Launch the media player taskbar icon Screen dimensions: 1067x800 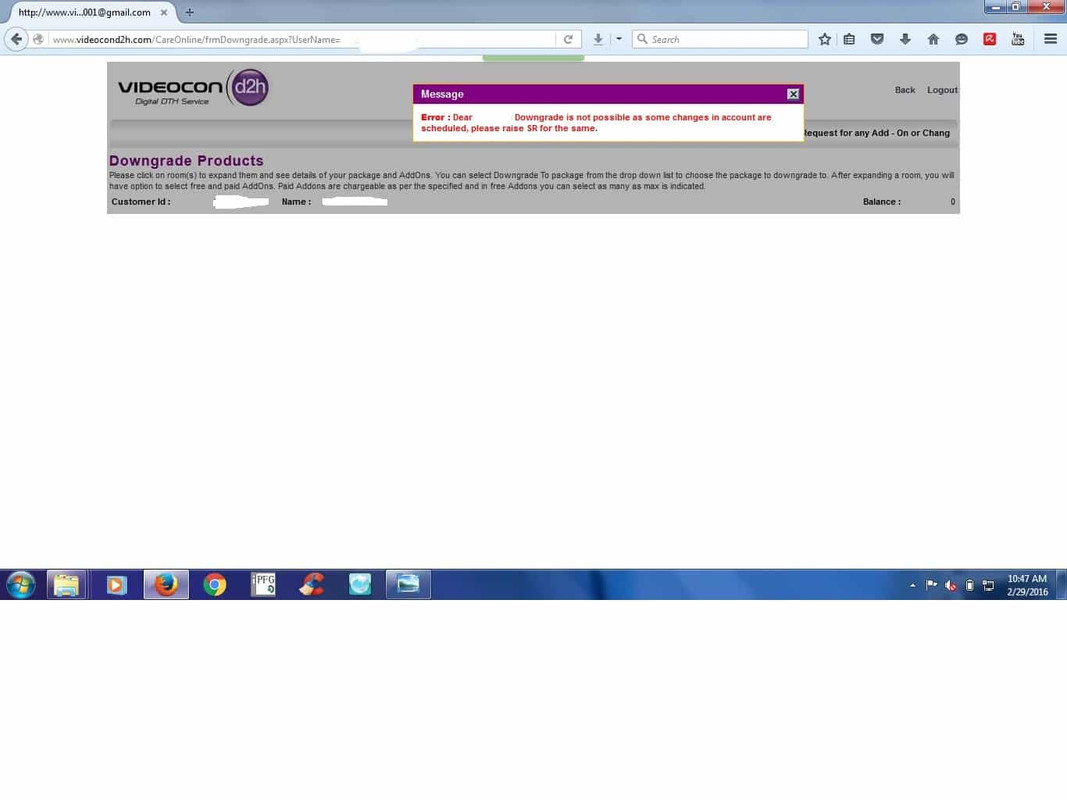click(x=116, y=585)
